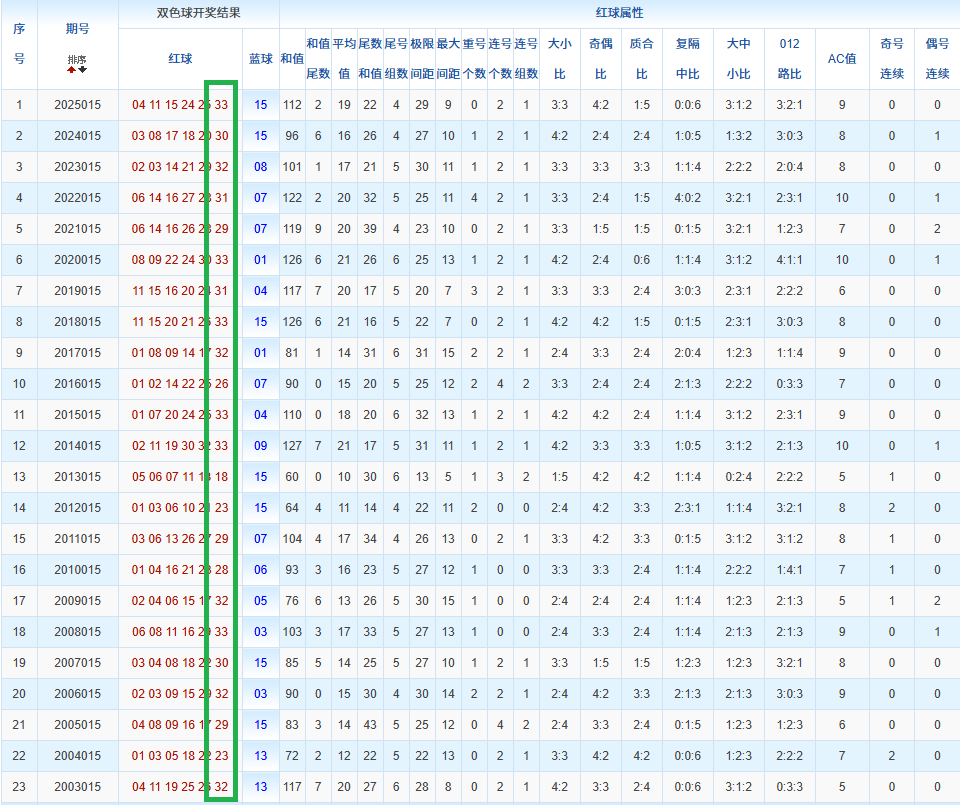Click blue ball 15 for issue 2025015

pyautogui.click(x=260, y=105)
